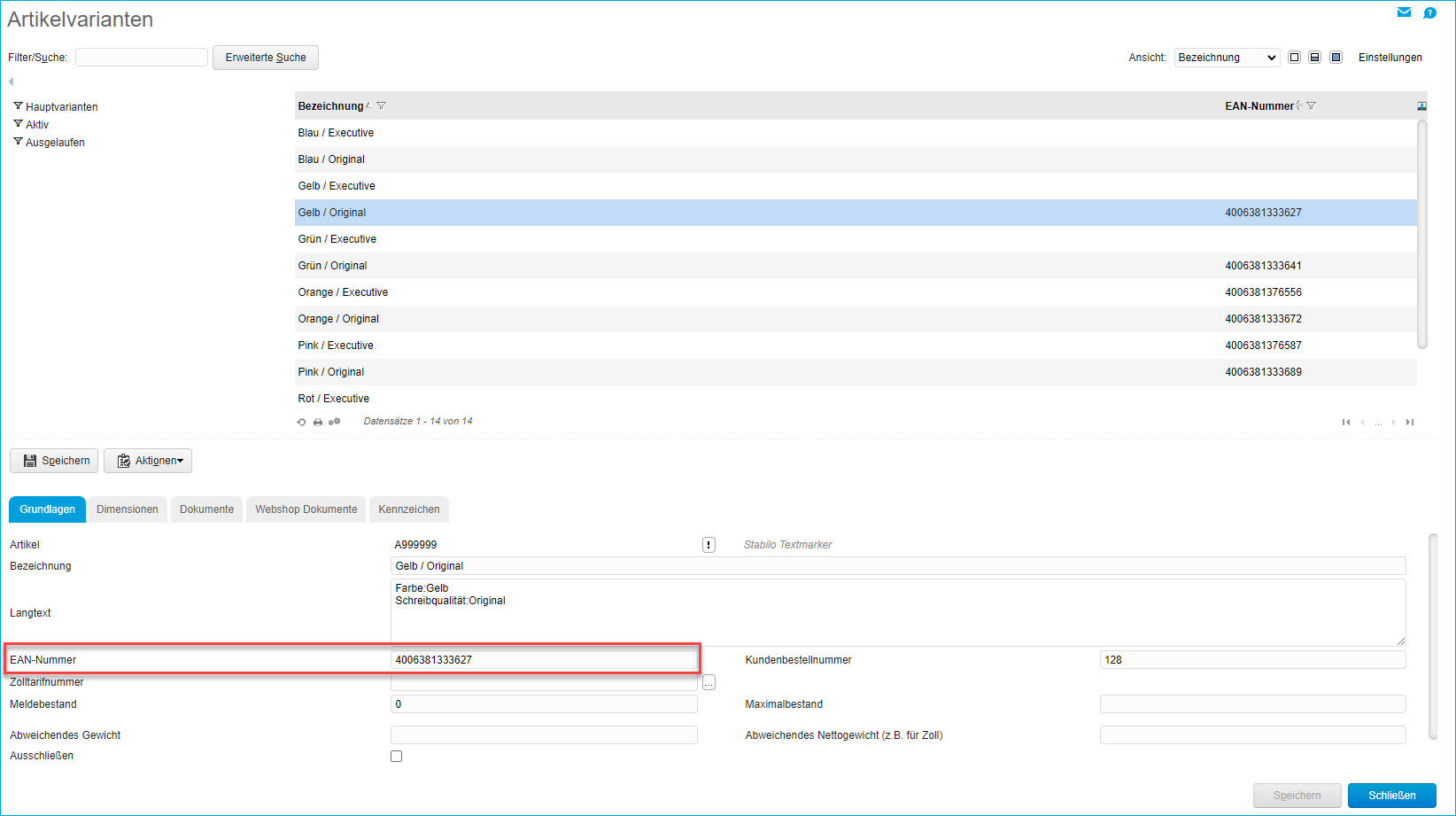Open the help question mark icon
This screenshot has height=816, width=1456.
(x=1429, y=12)
